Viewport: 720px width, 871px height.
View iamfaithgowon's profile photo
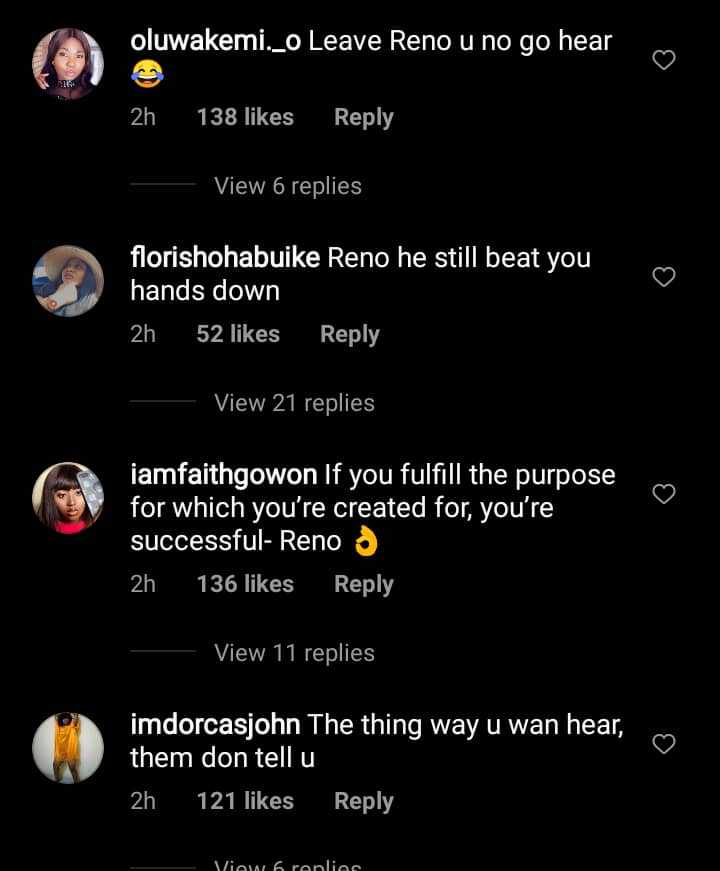pyautogui.click(x=68, y=497)
